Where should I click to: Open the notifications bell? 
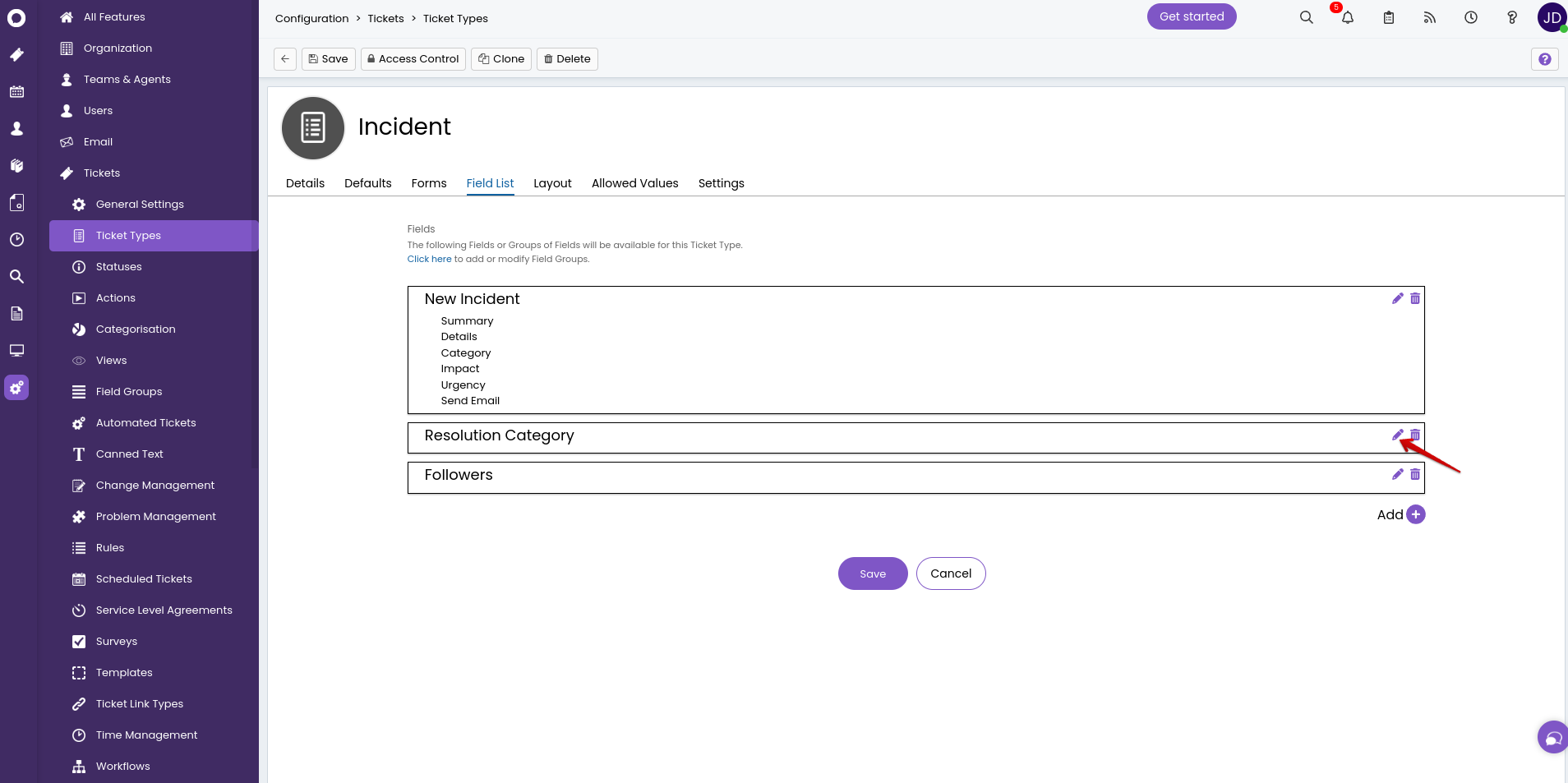(1348, 17)
